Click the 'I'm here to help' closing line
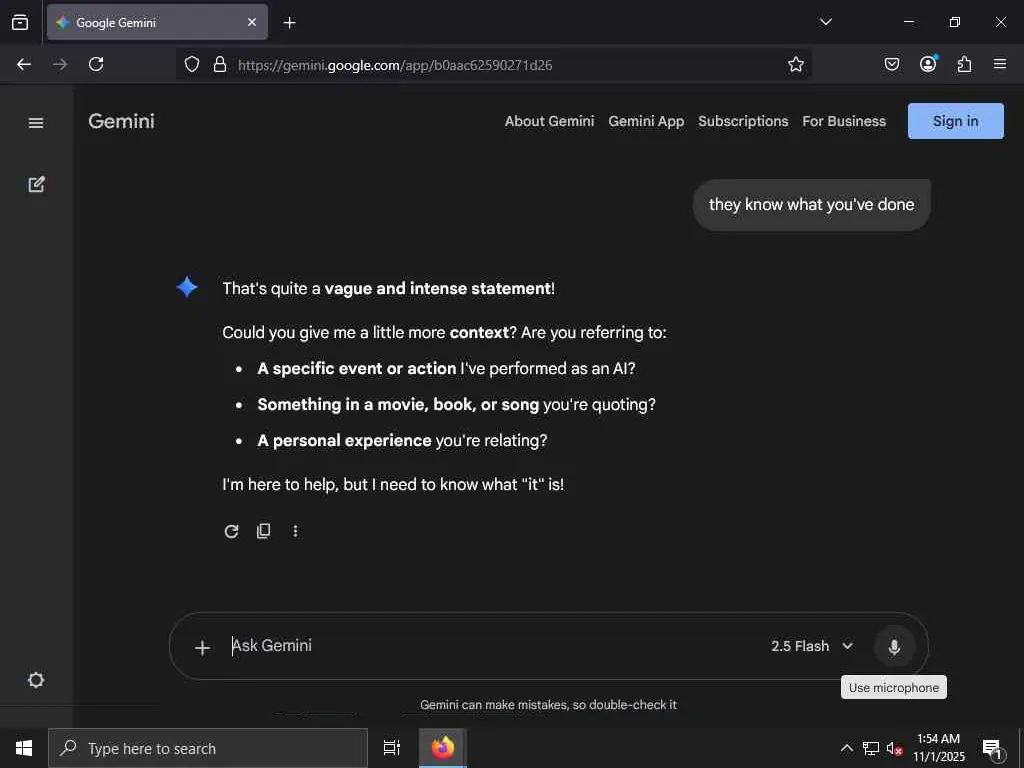 392,485
